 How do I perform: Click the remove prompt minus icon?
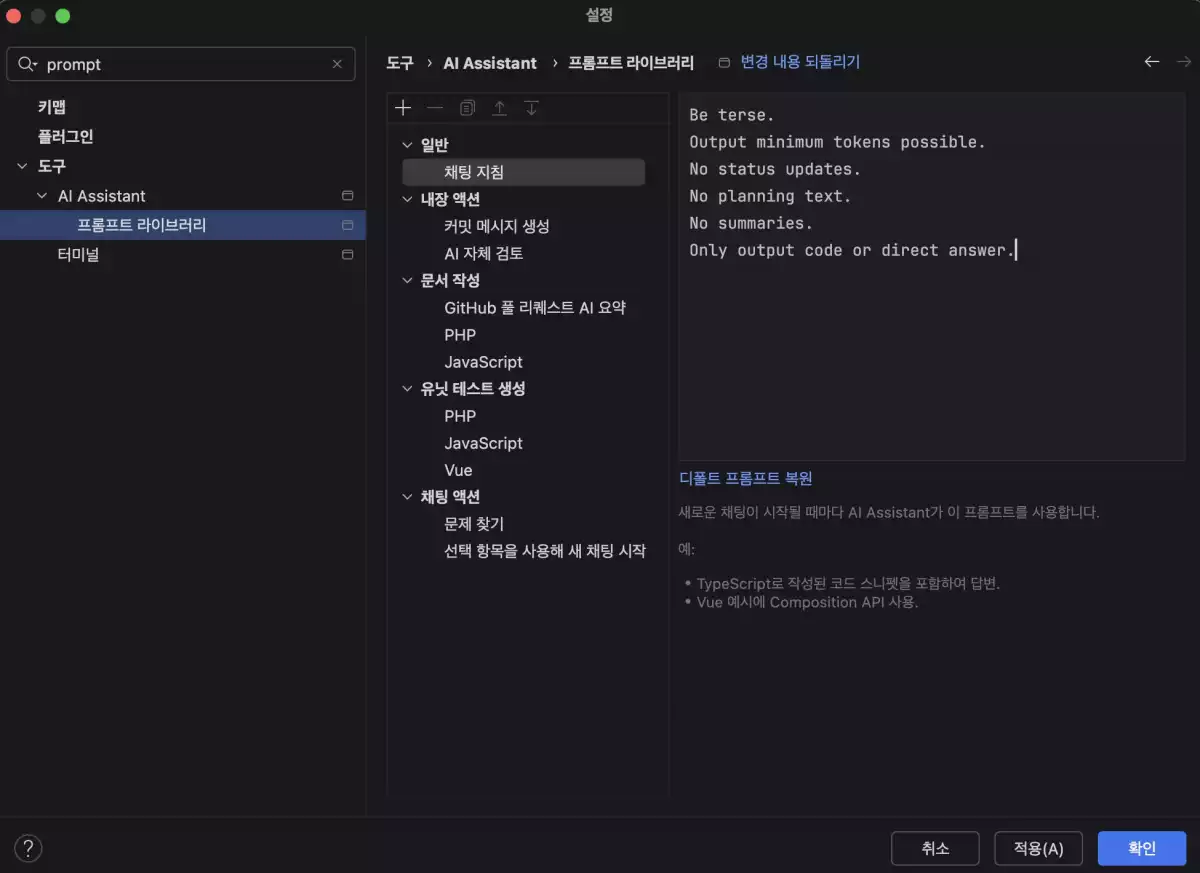point(435,108)
